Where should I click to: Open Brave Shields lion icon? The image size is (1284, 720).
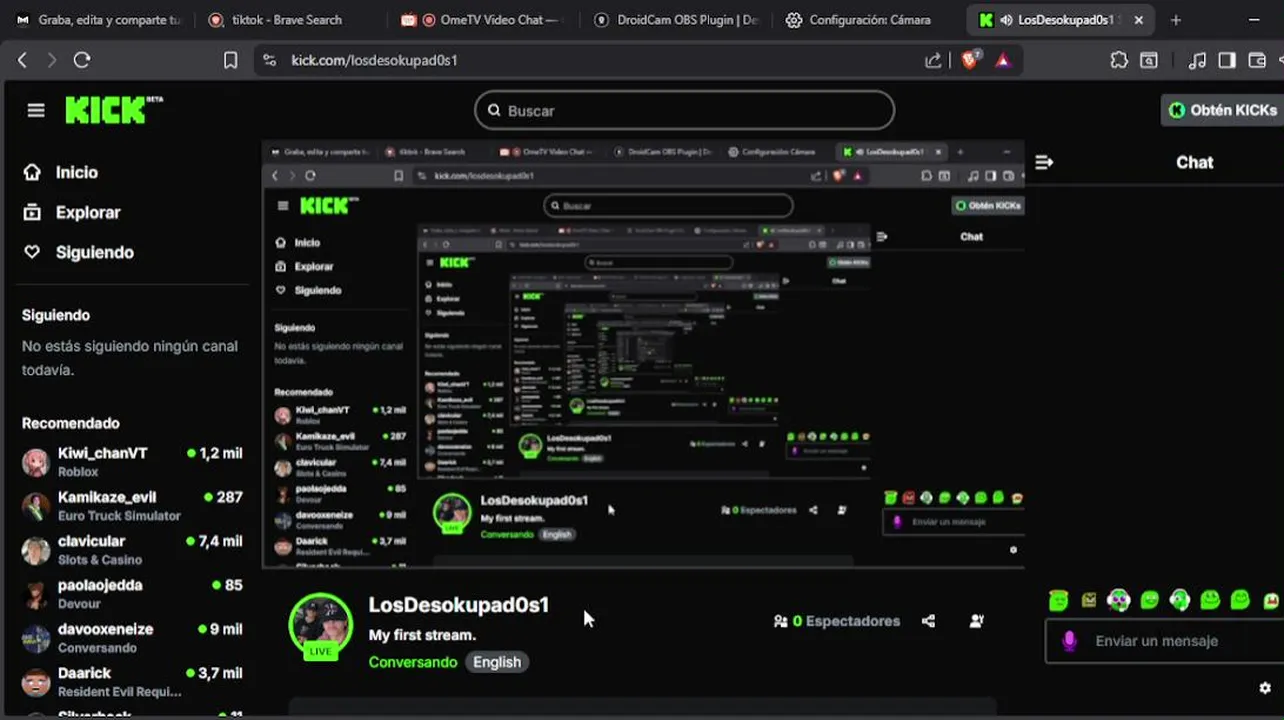[x=969, y=60]
